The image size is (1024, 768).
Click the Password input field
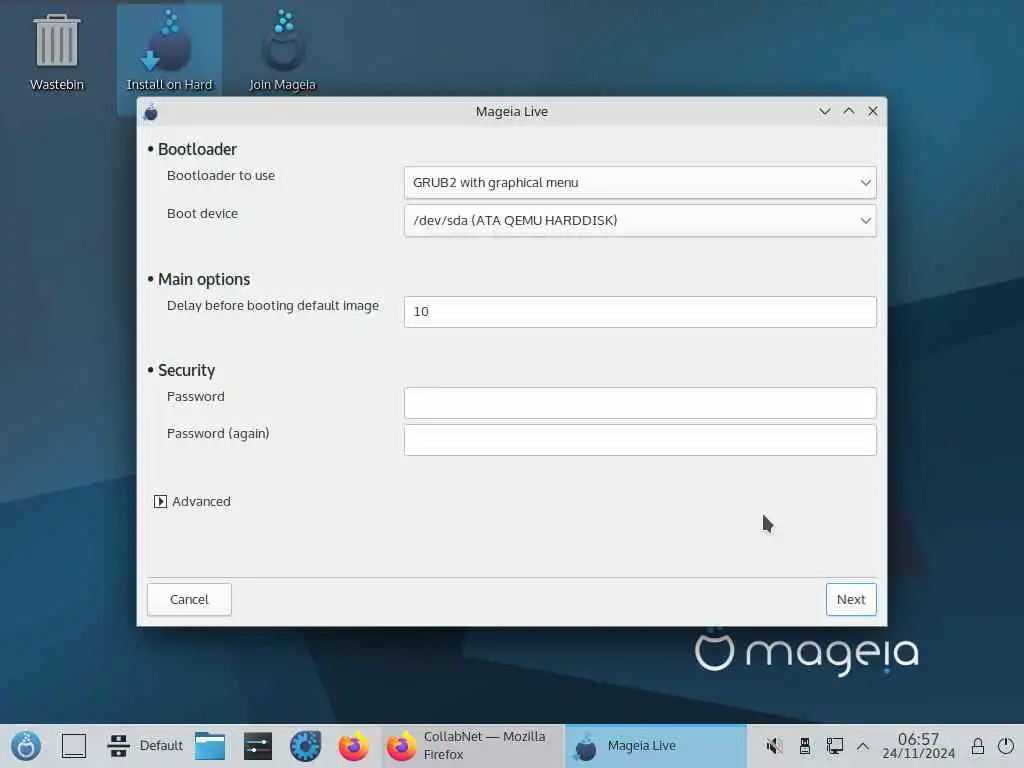(x=640, y=403)
